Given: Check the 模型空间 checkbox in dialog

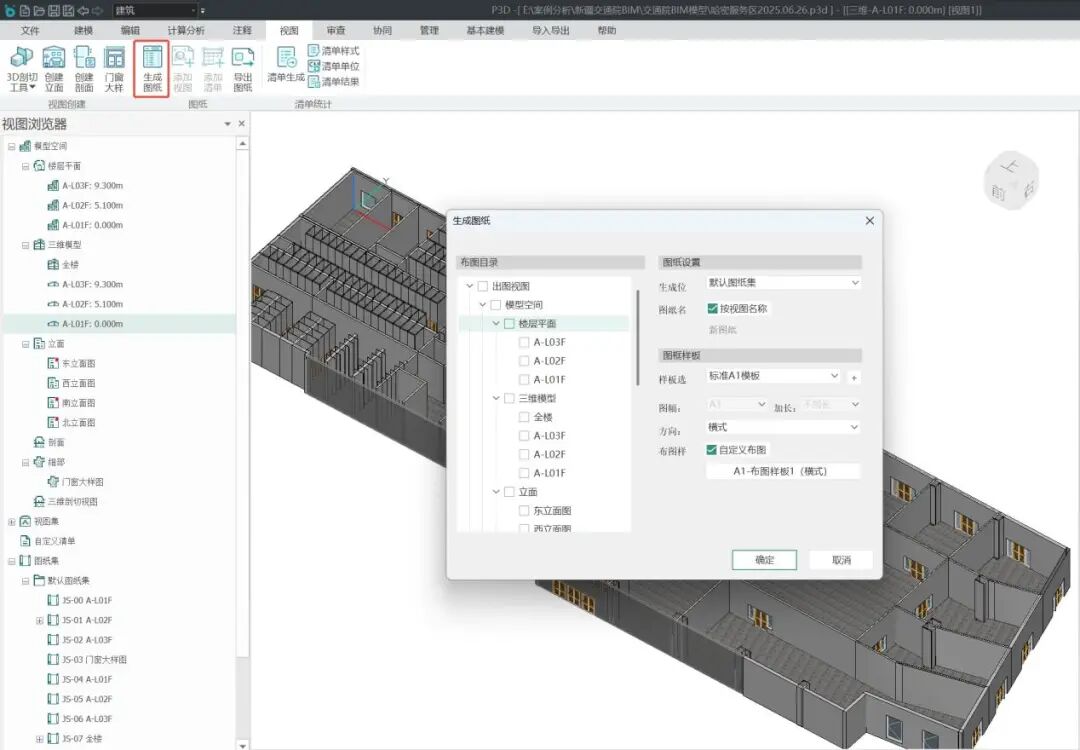Looking at the screenshot, I should [x=496, y=304].
